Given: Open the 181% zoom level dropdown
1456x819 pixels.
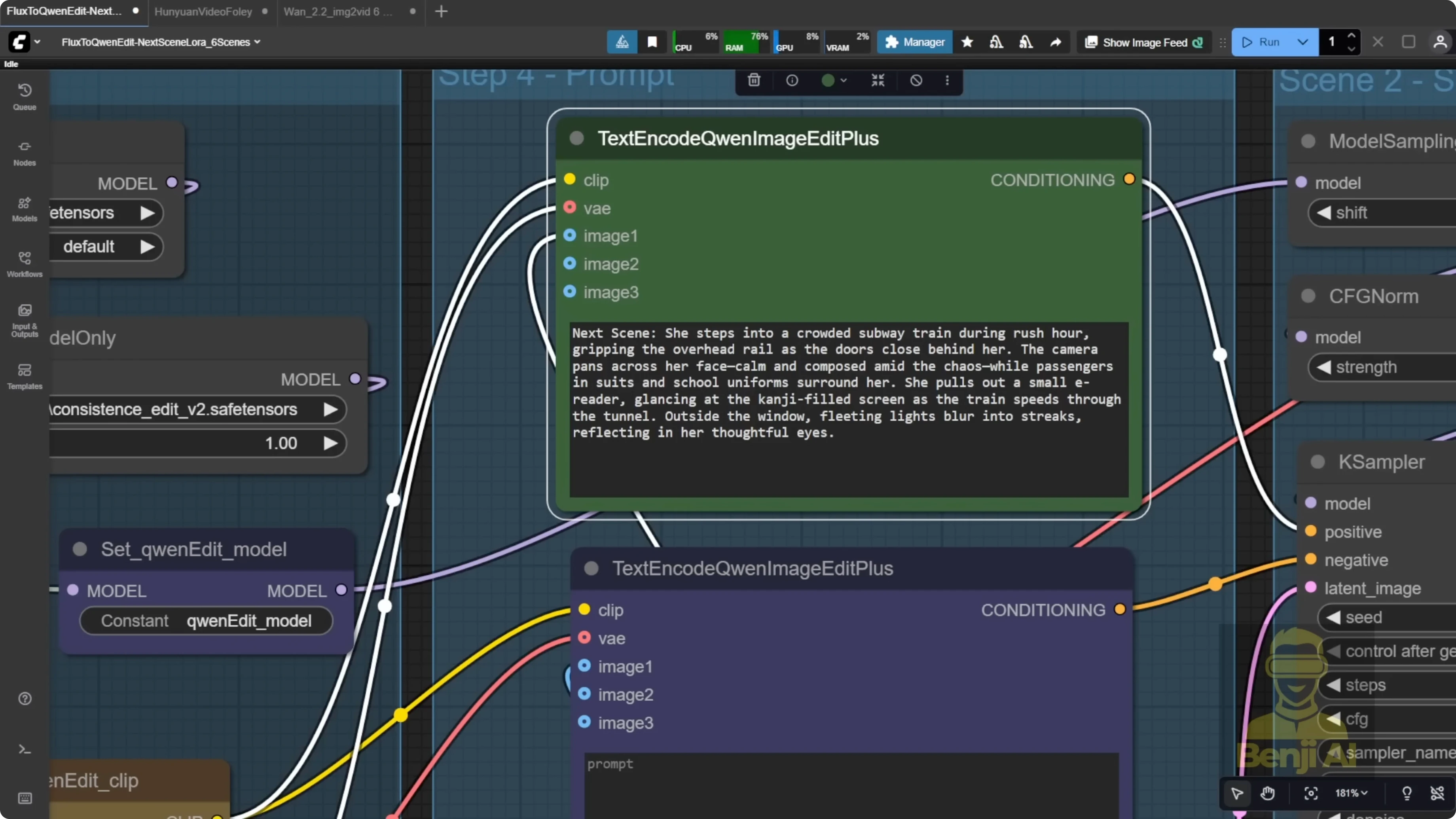Looking at the screenshot, I should pyautogui.click(x=1351, y=793).
